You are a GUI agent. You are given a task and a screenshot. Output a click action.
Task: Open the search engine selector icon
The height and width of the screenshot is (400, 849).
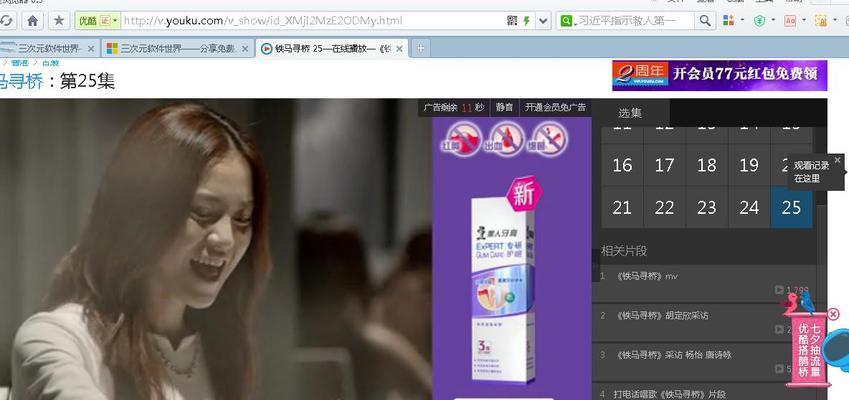[566, 21]
